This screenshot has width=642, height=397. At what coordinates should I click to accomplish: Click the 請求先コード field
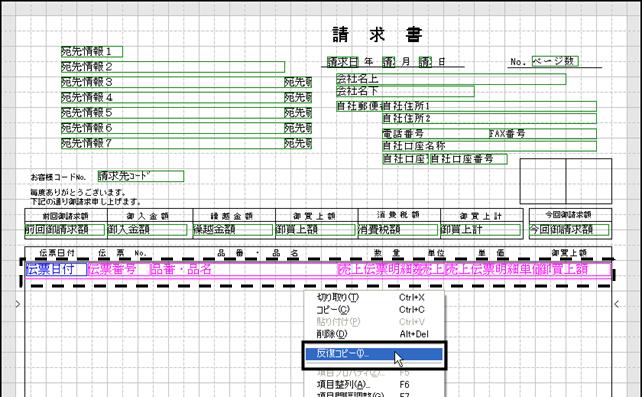pyautogui.click(x=141, y=176)
